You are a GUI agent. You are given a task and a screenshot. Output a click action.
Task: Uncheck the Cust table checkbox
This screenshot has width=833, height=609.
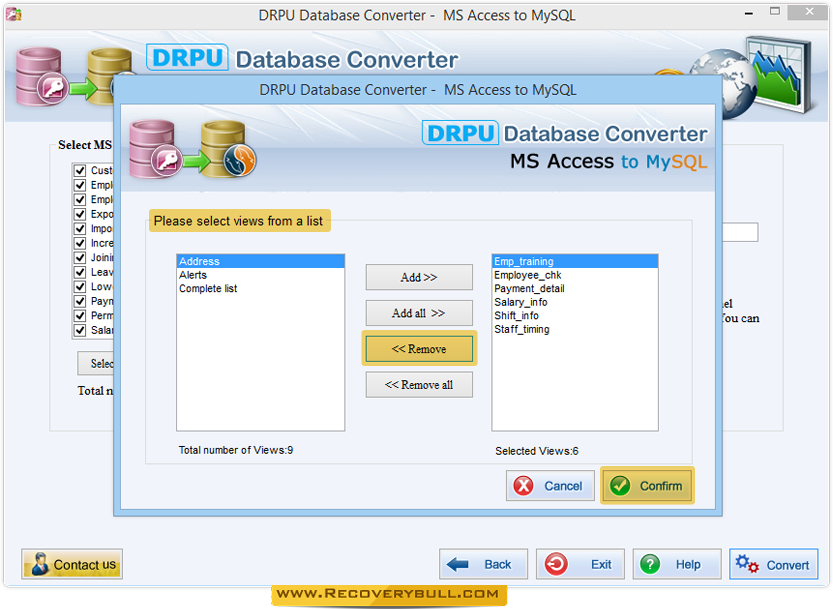tap(80, 171)
